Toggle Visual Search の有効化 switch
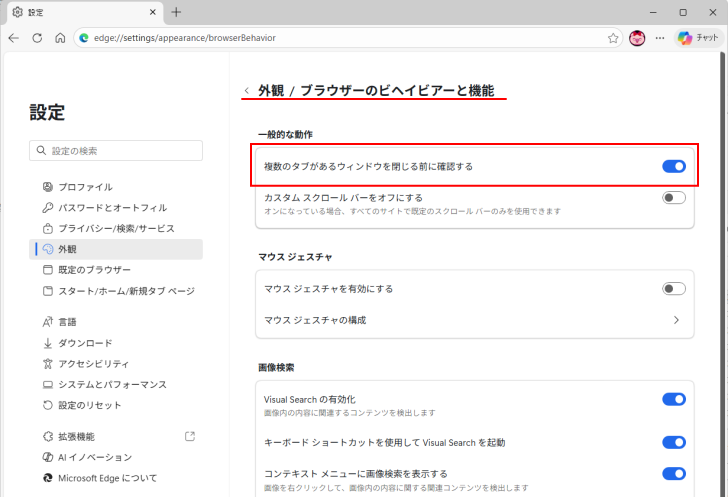The width and height of the screenshot is (728, 497). pos(674,399)
